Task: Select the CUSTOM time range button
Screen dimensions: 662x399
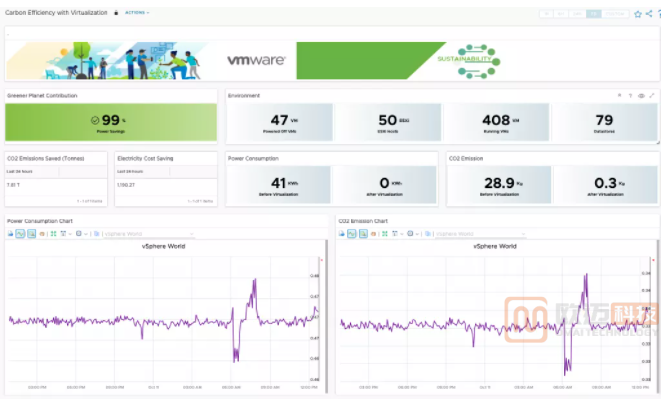Action: tap(614, 14)
